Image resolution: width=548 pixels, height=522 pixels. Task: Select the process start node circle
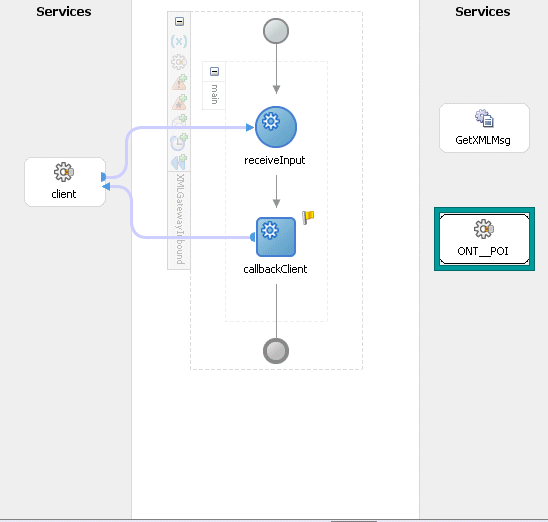point(276,31)
